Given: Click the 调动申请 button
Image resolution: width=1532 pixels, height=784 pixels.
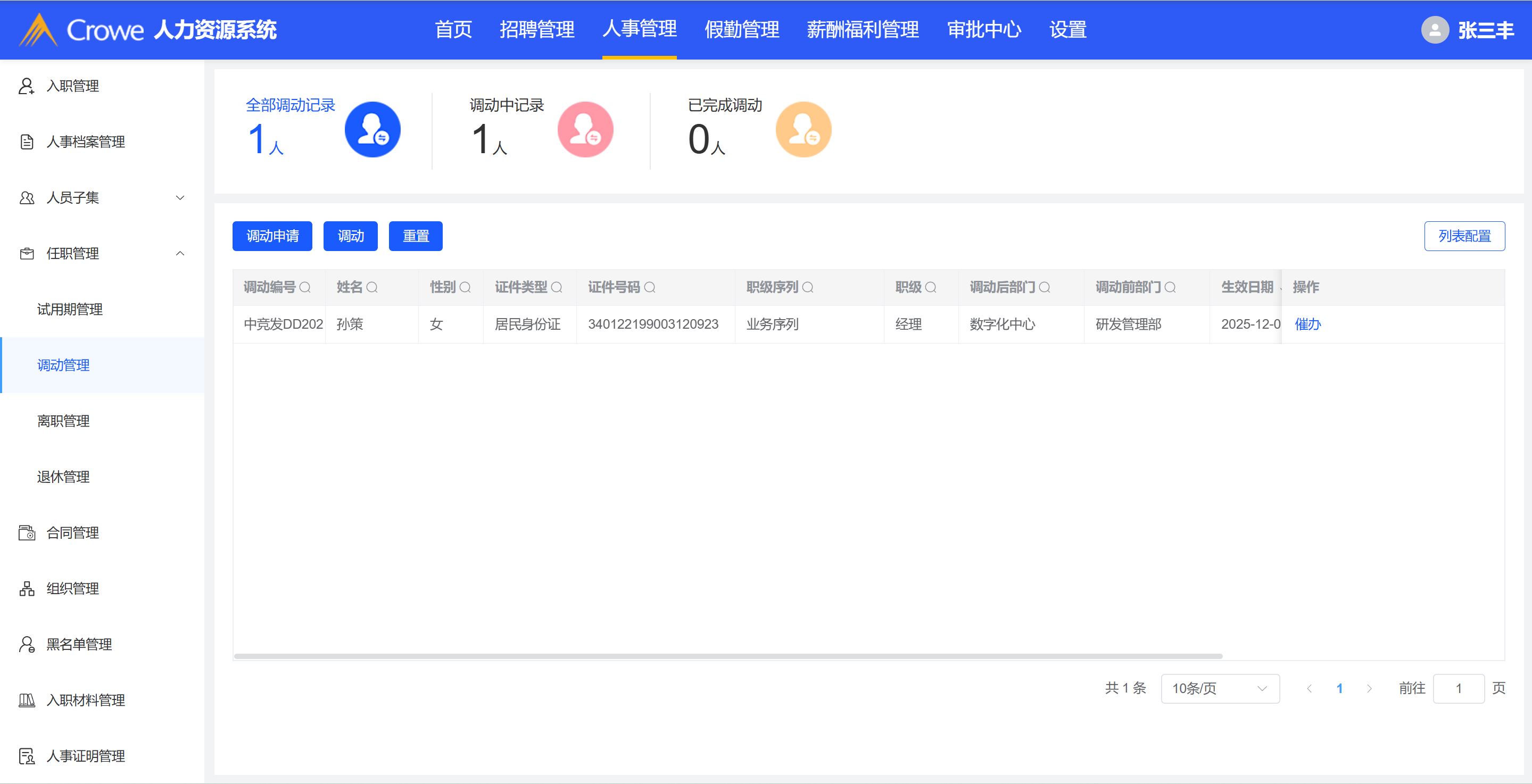Looking at the screenshot, I should 272,236.
